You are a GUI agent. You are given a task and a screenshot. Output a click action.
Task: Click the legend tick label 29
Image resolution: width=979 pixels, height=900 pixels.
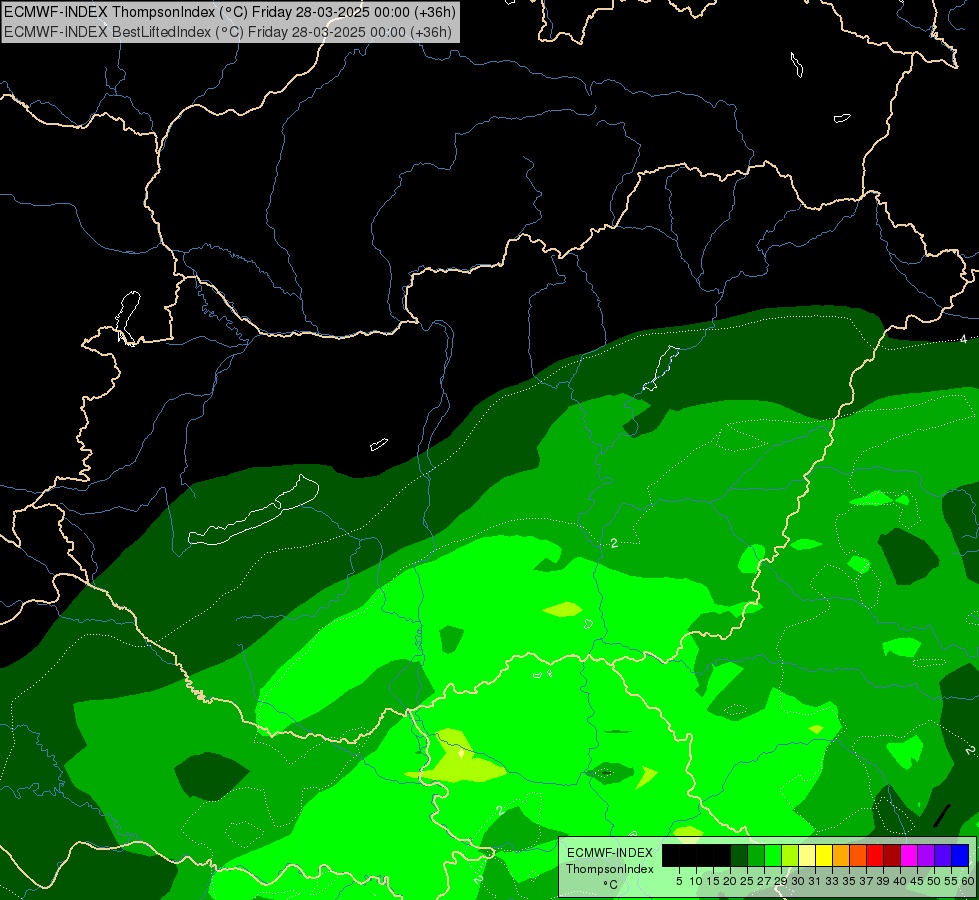coord(780,881)
